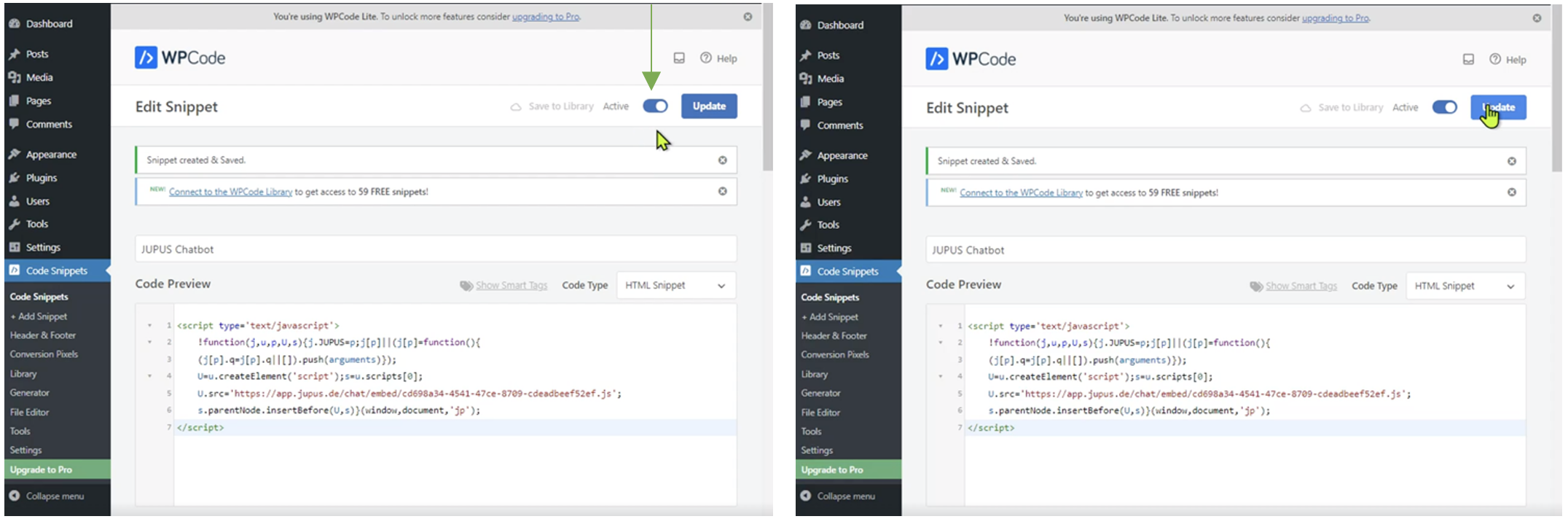Dismiss WPCode Lite top banner in left window
Image resolution: width=1568 pixels, height=519 pixels.
pyautogui.click(x=748, y=17)
